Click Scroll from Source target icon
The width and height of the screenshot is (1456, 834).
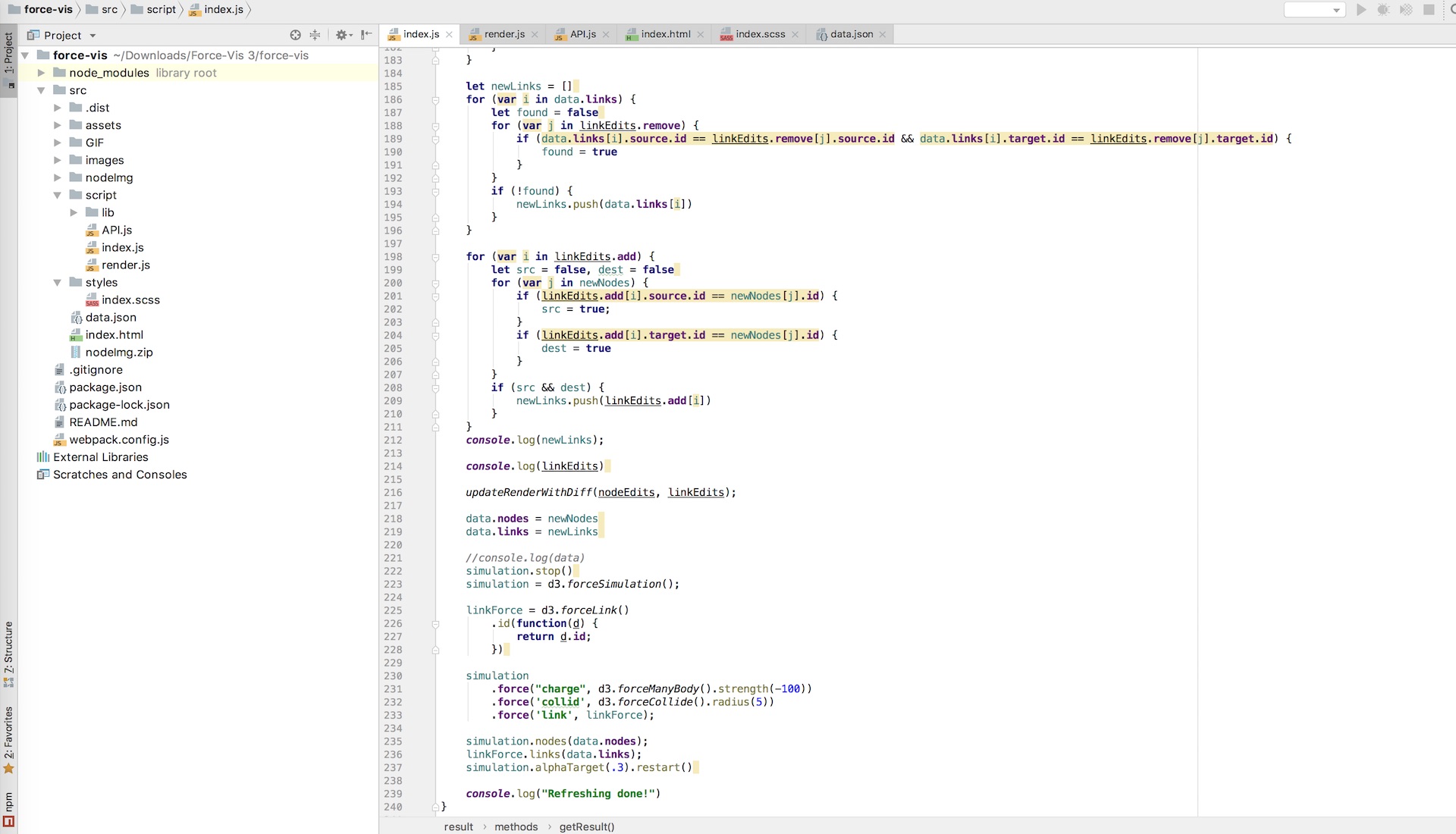(295, 35)
